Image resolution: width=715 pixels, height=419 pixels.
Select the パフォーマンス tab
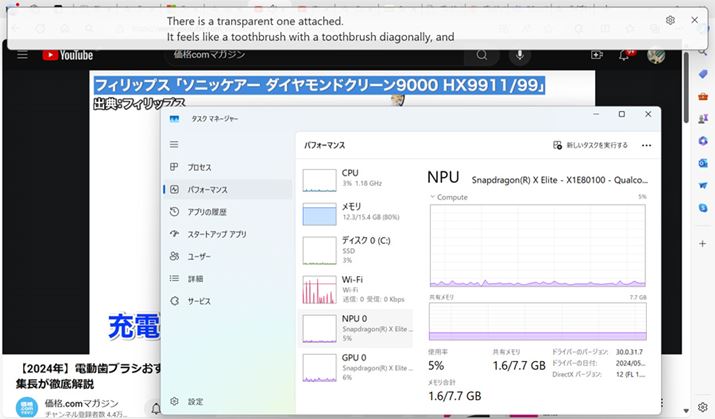207,189
